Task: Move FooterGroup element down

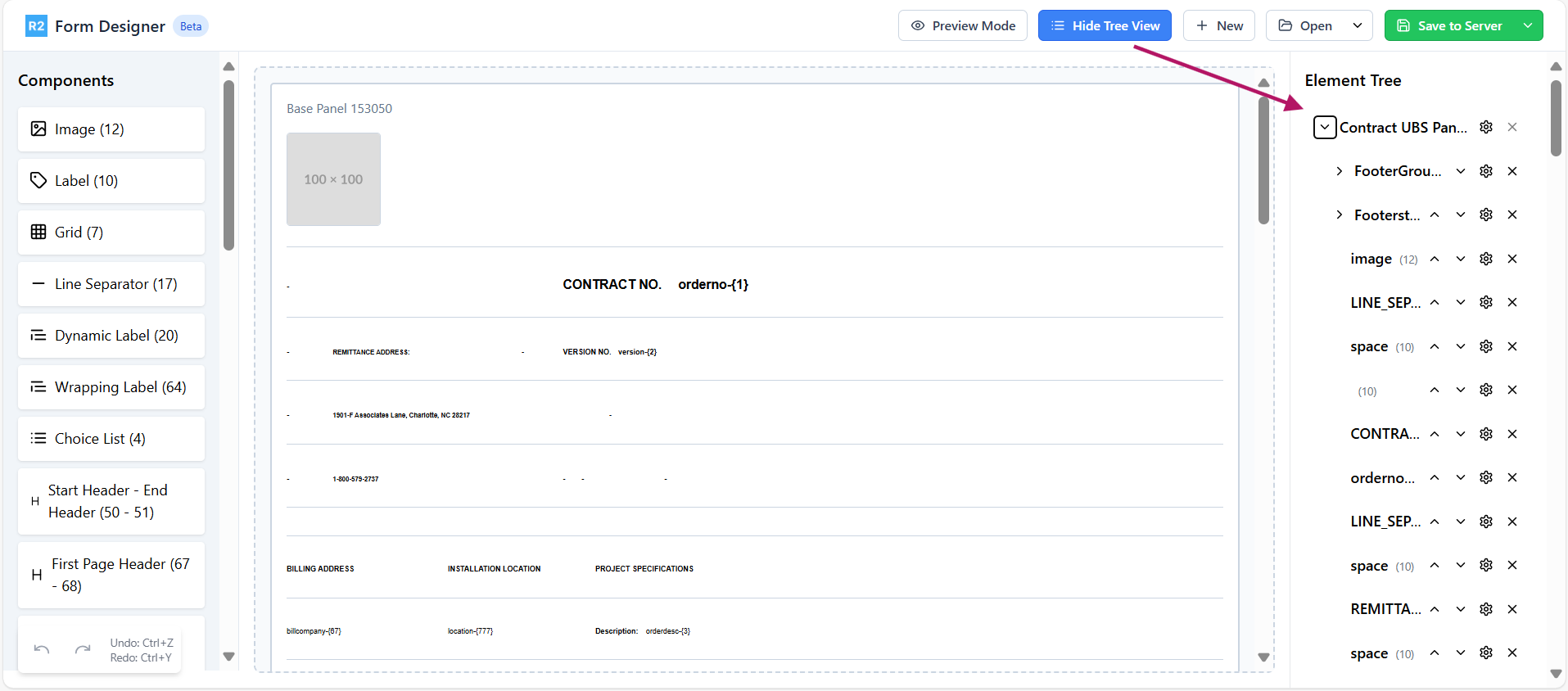Action: 1461,171
